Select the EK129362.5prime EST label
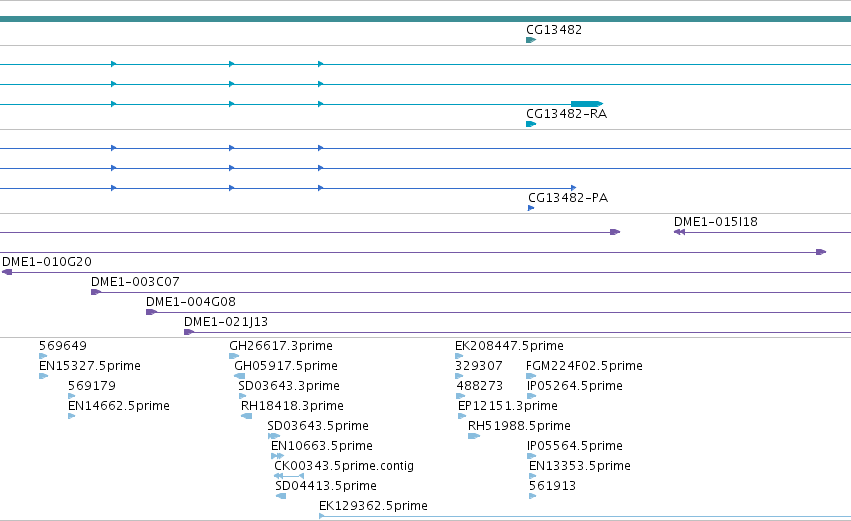The image size is (851, 521). (373, 506)
